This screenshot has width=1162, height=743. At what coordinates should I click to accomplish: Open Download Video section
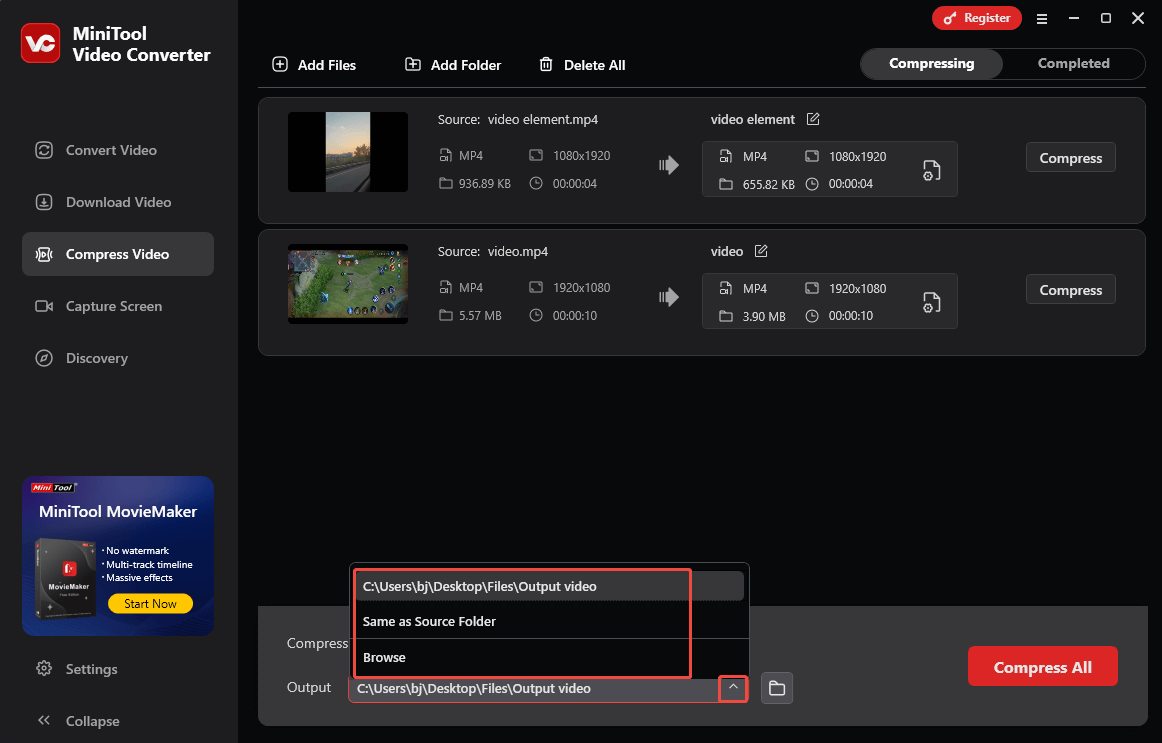[x=118, y=202]
